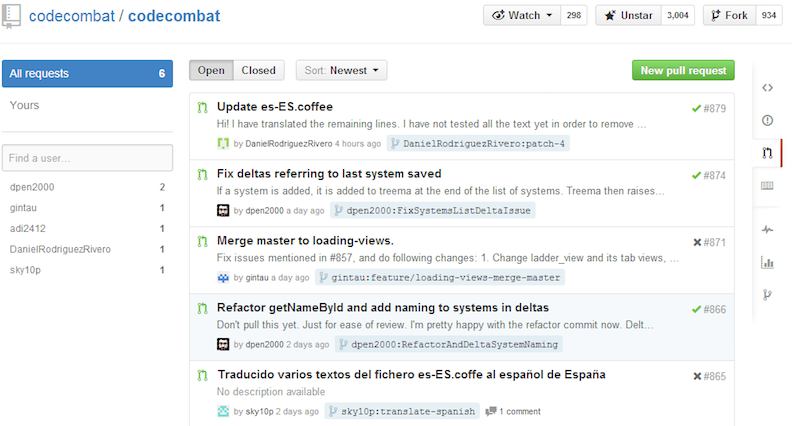Click the 3,004 stargazers count
This screenshot has height=426, width=792.
(678, 16)
